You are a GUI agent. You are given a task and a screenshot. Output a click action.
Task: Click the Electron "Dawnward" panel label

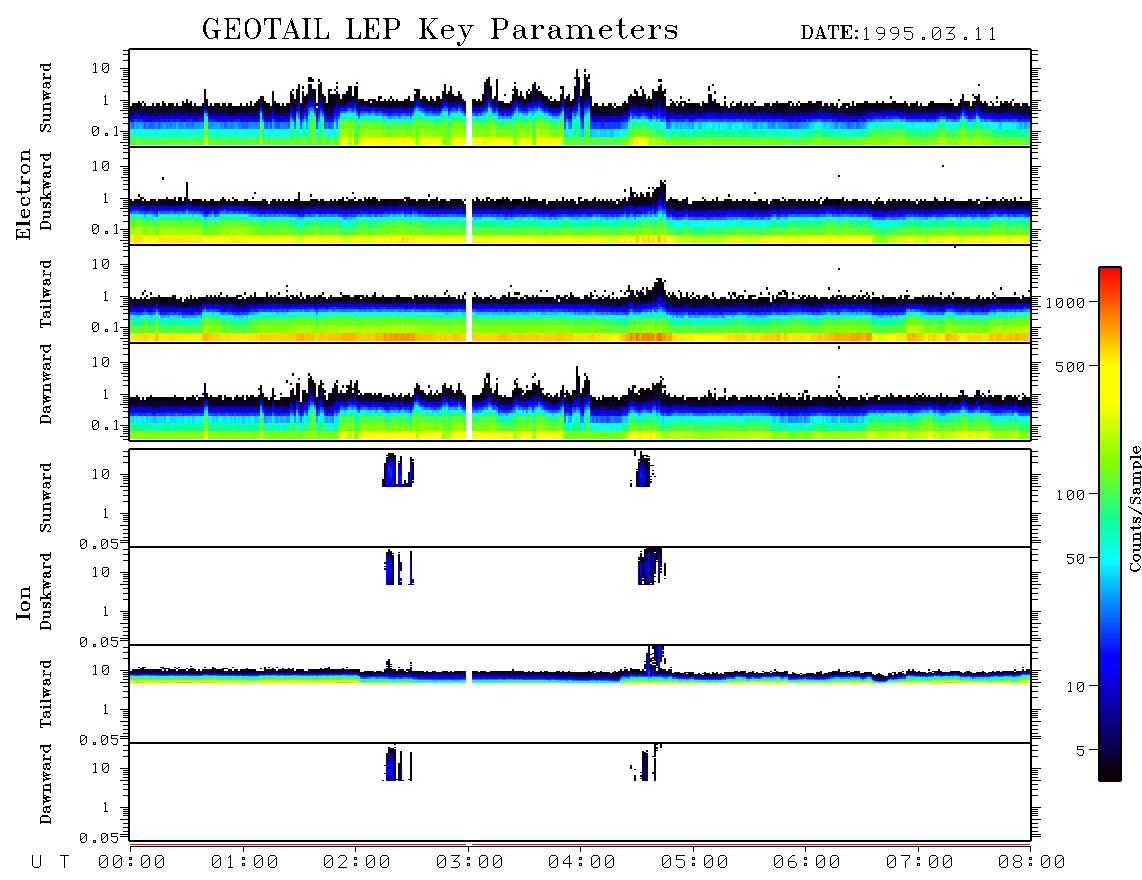pyautogui.click(x=46, y=384)
